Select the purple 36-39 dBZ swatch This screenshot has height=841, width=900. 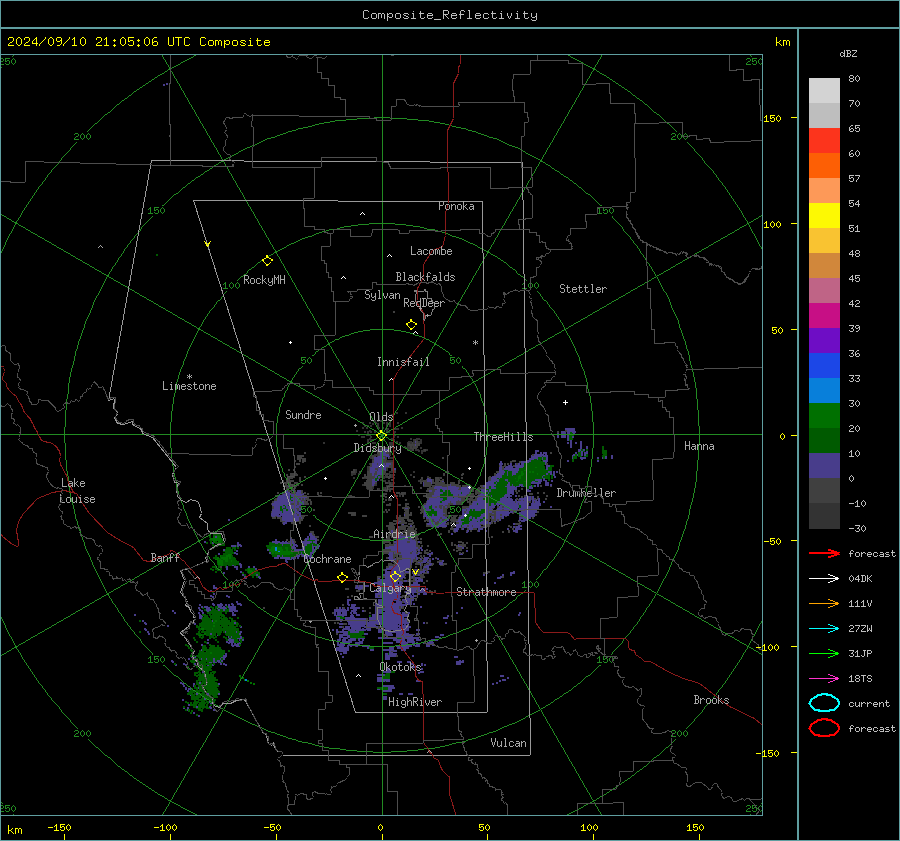coord(824,340)
